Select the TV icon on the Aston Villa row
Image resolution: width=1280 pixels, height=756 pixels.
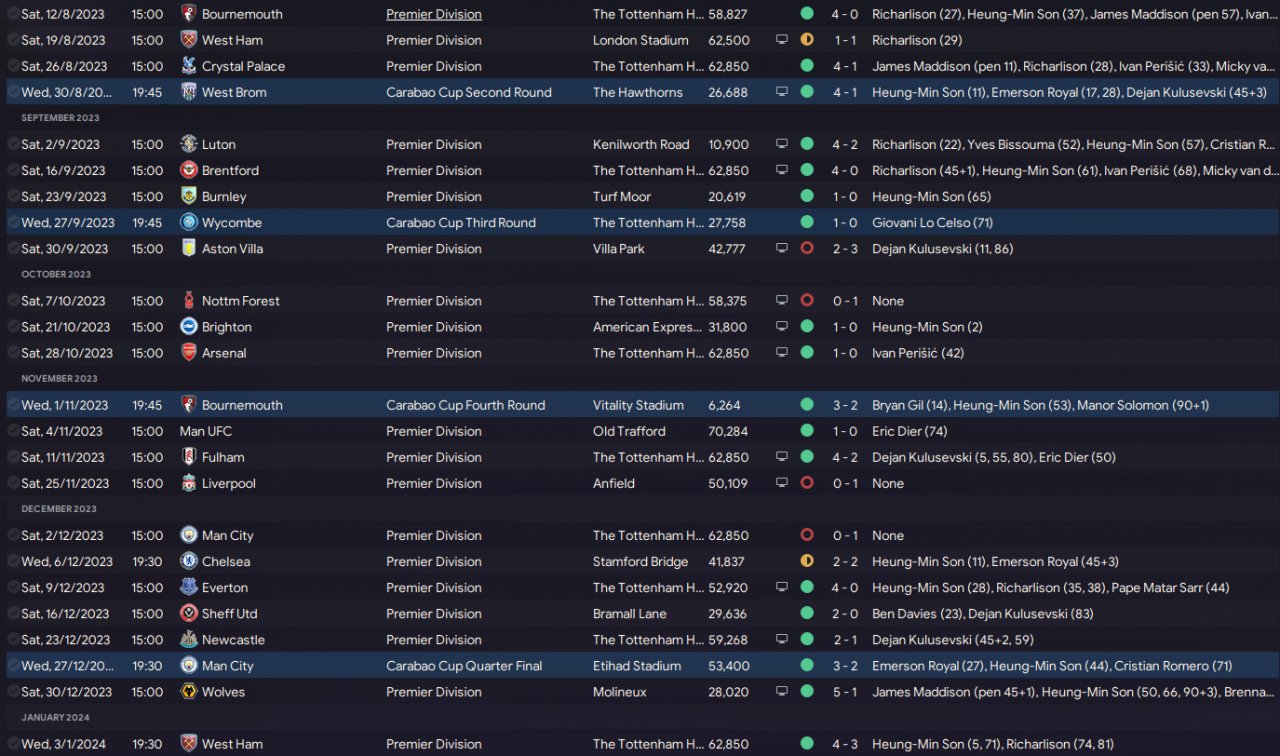(x=782, y=248)
